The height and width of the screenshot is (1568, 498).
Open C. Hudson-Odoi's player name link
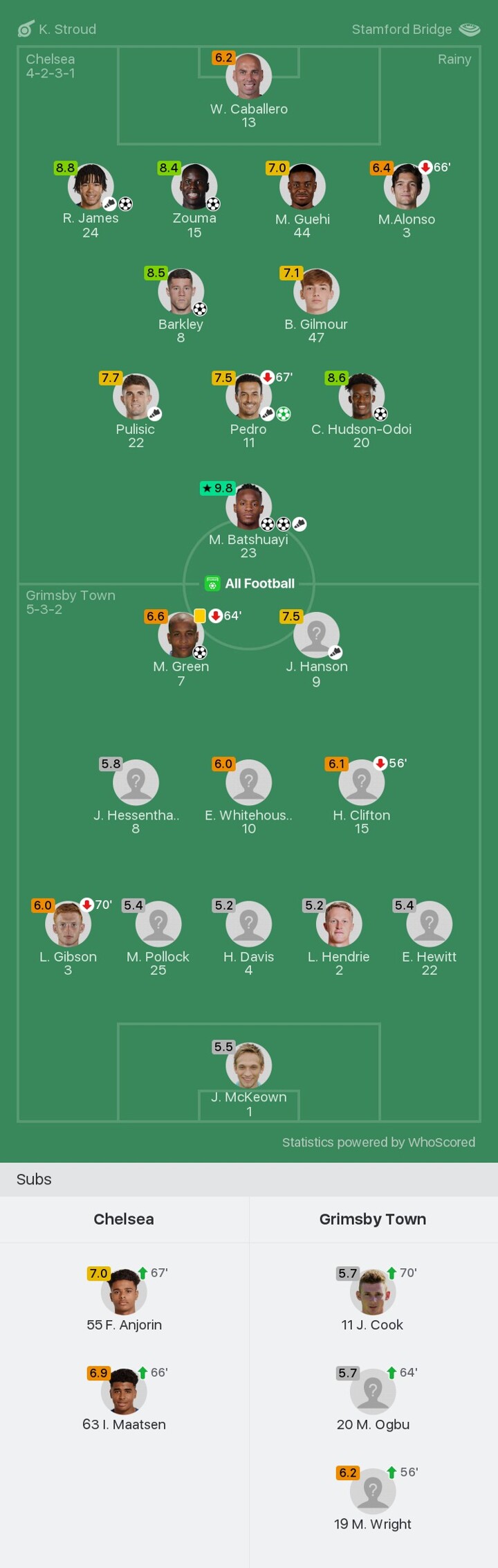(361, 429)
